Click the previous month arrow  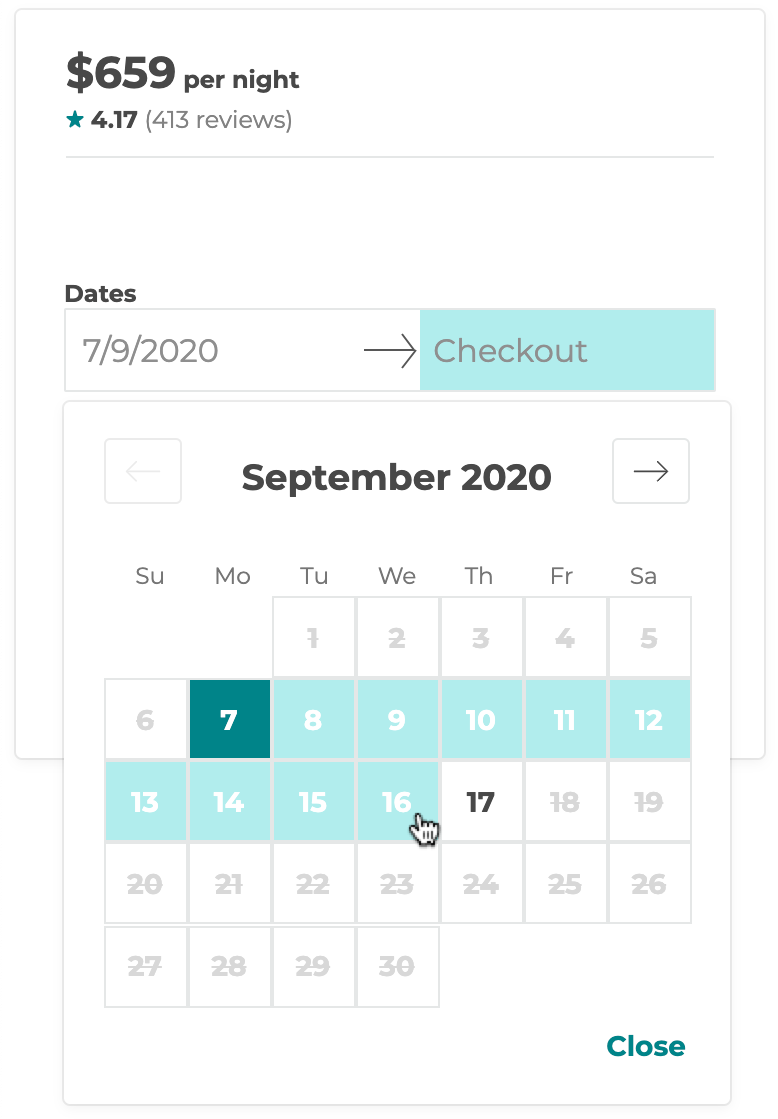pos(143,470)
